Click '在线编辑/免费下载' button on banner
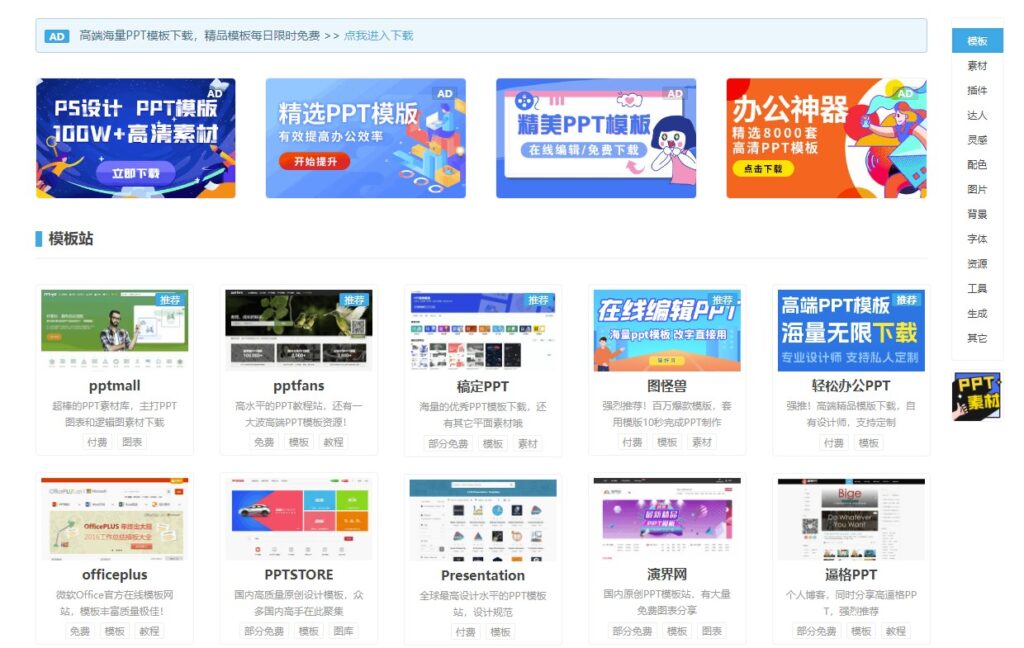 click(583, 150)
